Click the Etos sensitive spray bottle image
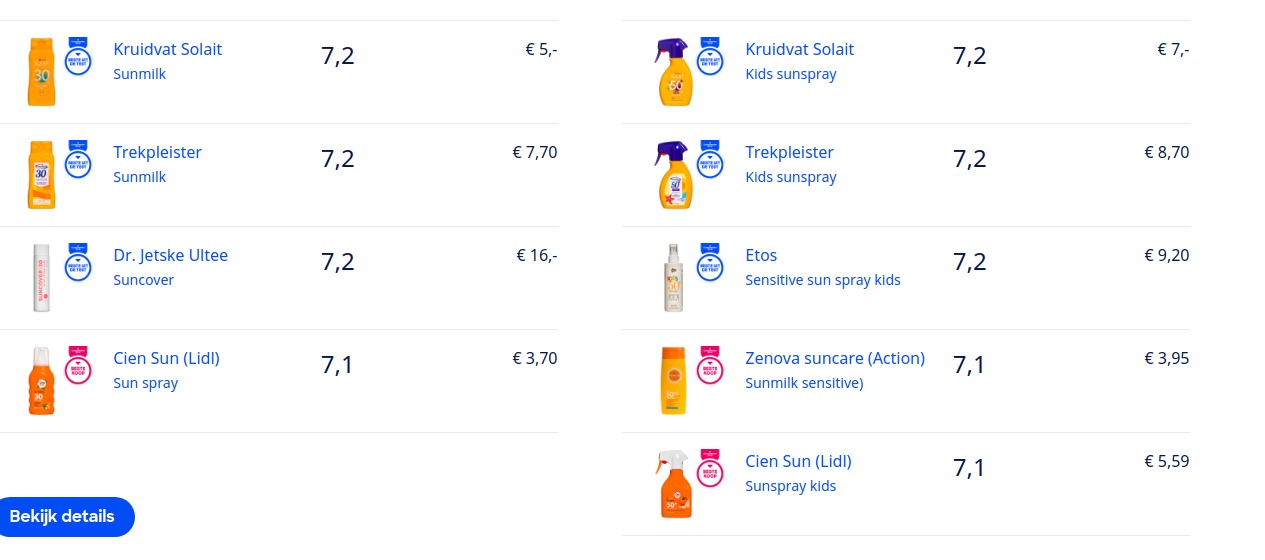The image size is (1265, 560). [x=673, y=277]
